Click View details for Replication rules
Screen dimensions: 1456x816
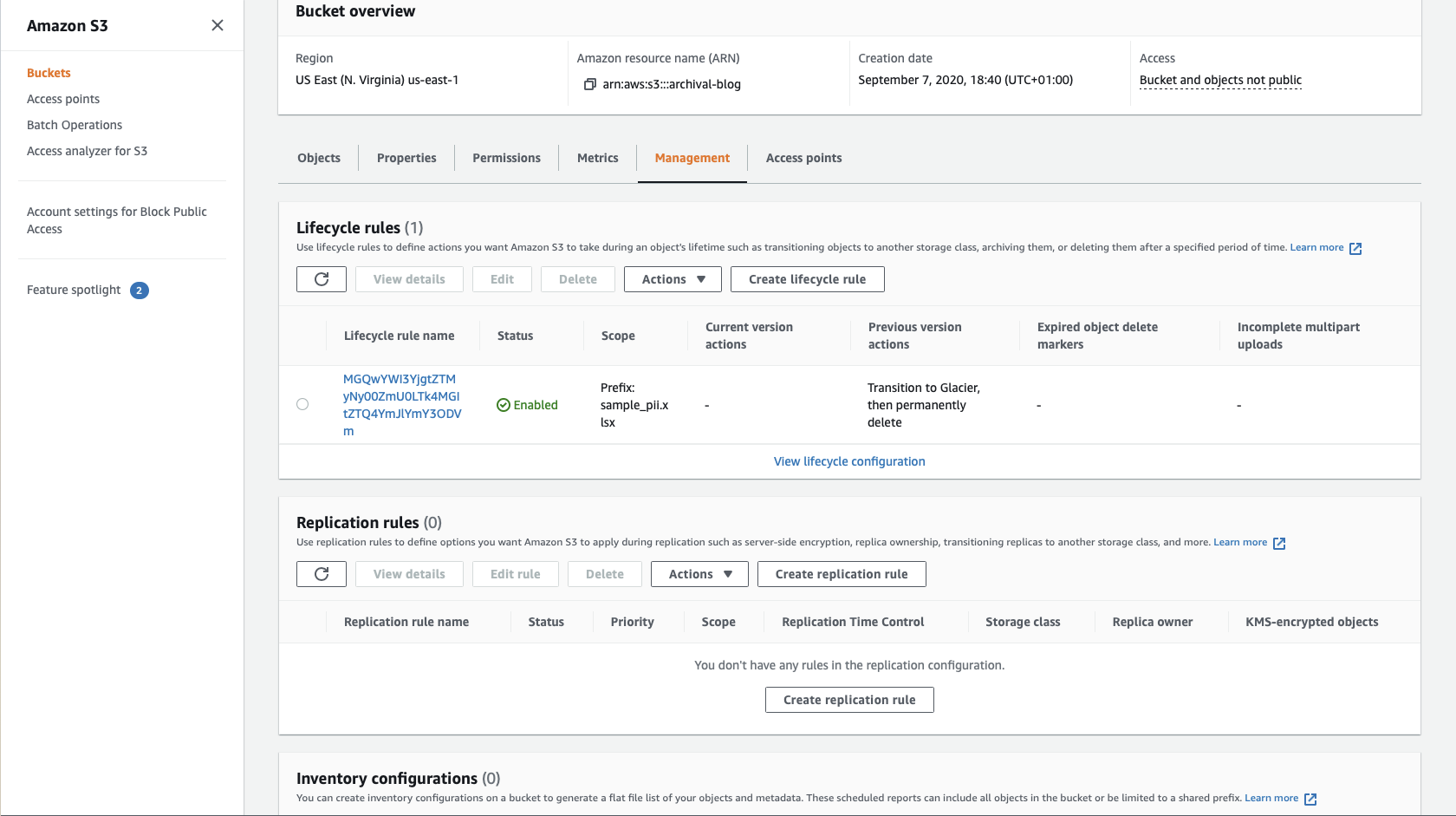pos(409,574)
